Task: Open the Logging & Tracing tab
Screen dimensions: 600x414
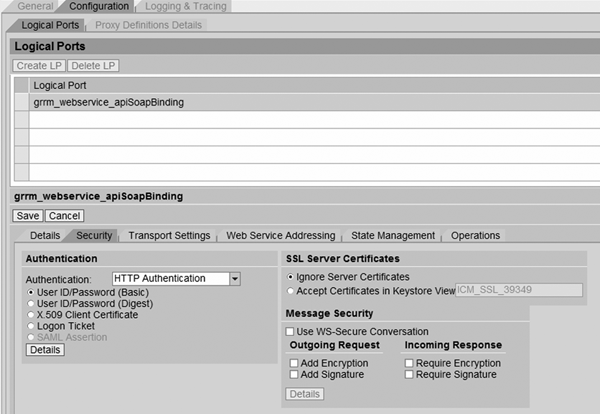Action: pos(188,6)
